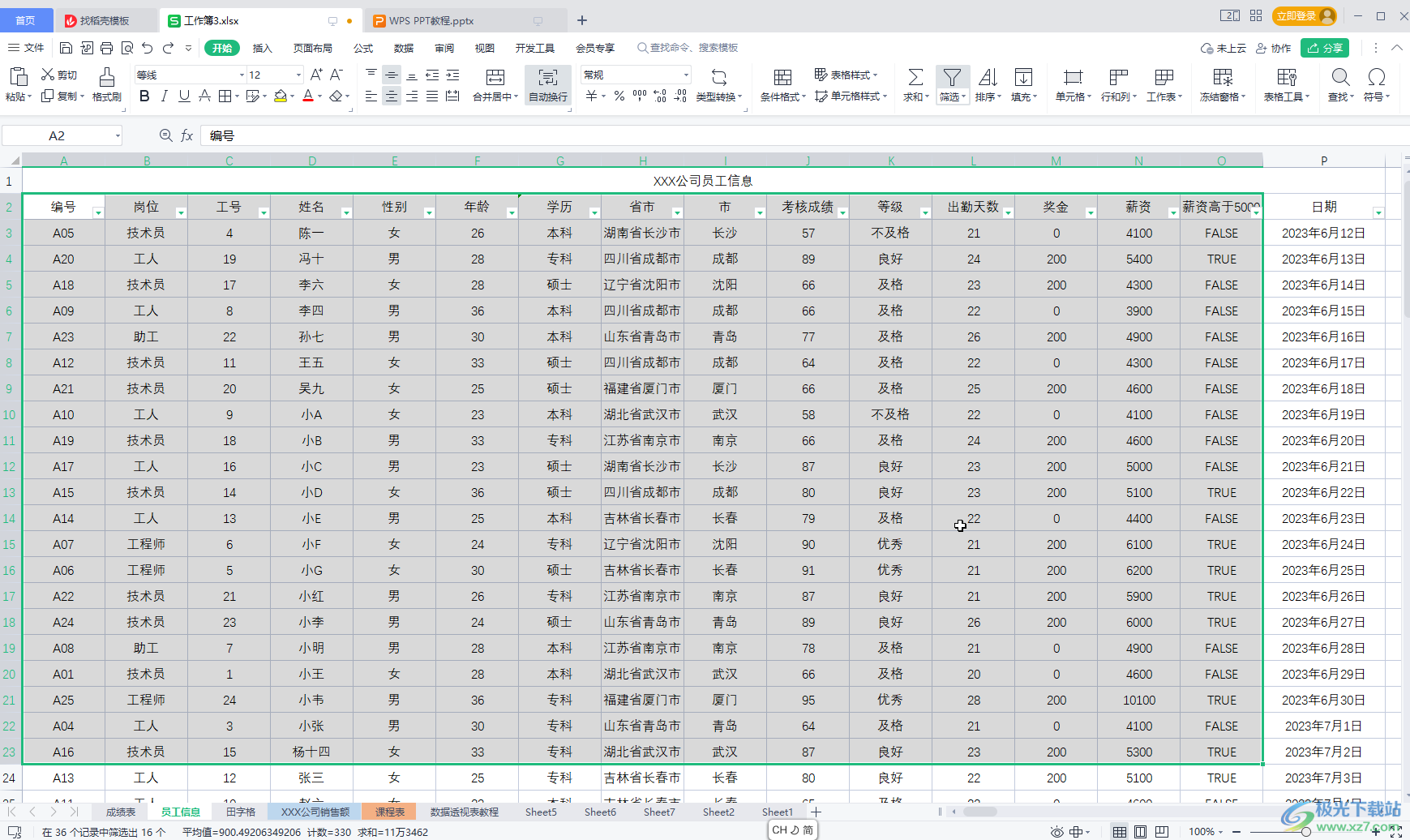Increase font size with A+ icon
Screen dimensions: 1410x840
click(x=316, y=75)
